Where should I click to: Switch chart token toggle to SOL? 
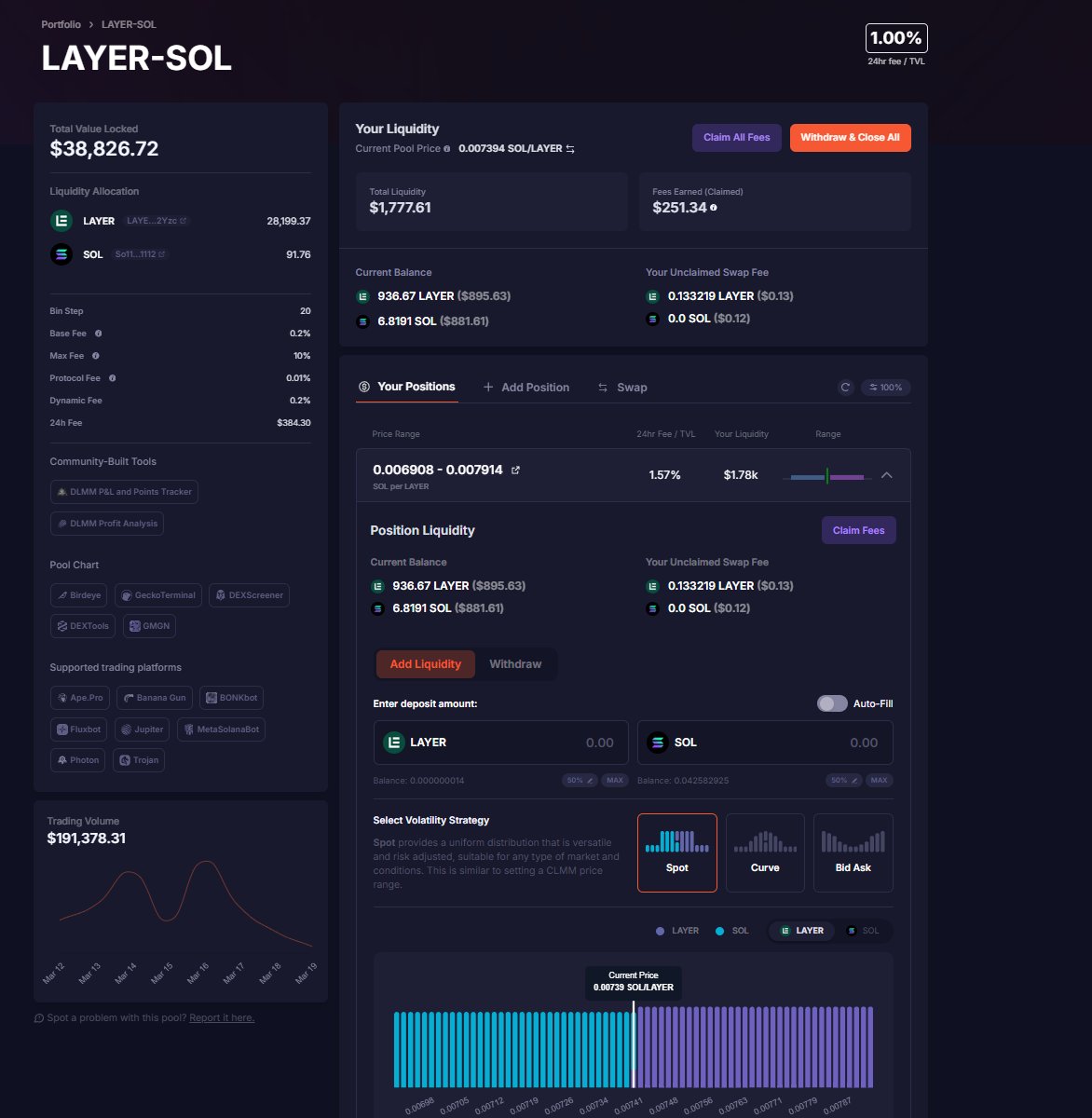pyautogui.click(x=862, y=931)
